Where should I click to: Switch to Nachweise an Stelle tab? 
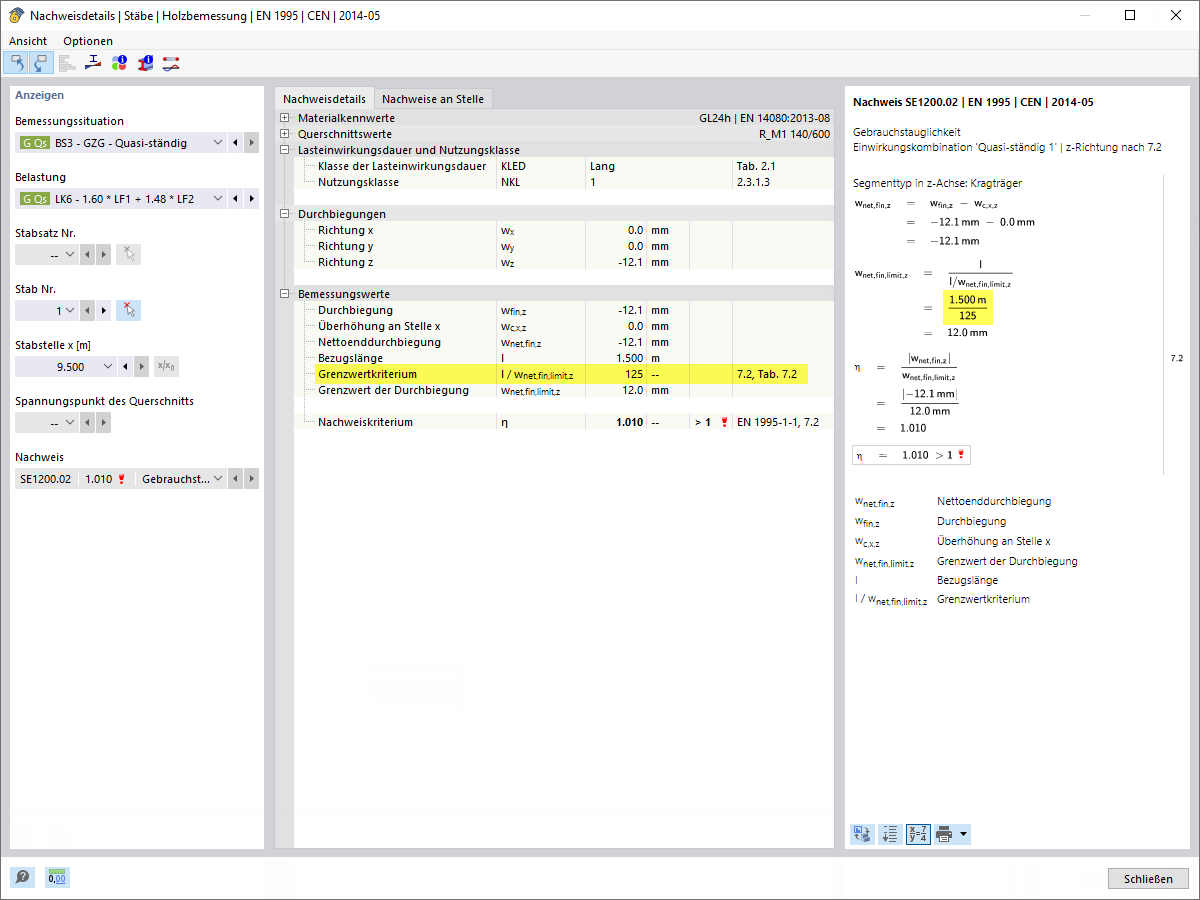click(433, 99)
